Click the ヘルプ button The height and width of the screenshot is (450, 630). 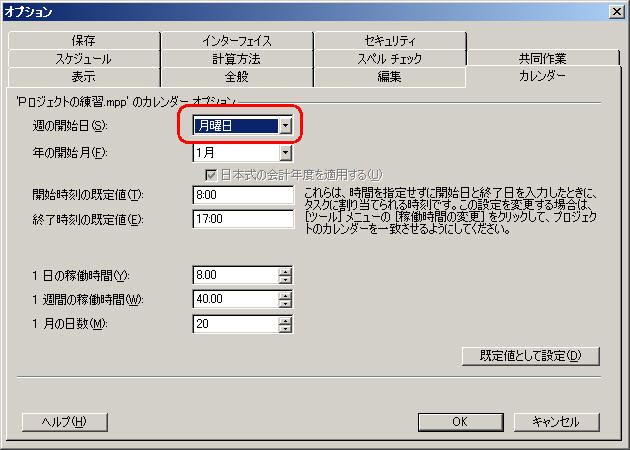(x=64, y=421)
